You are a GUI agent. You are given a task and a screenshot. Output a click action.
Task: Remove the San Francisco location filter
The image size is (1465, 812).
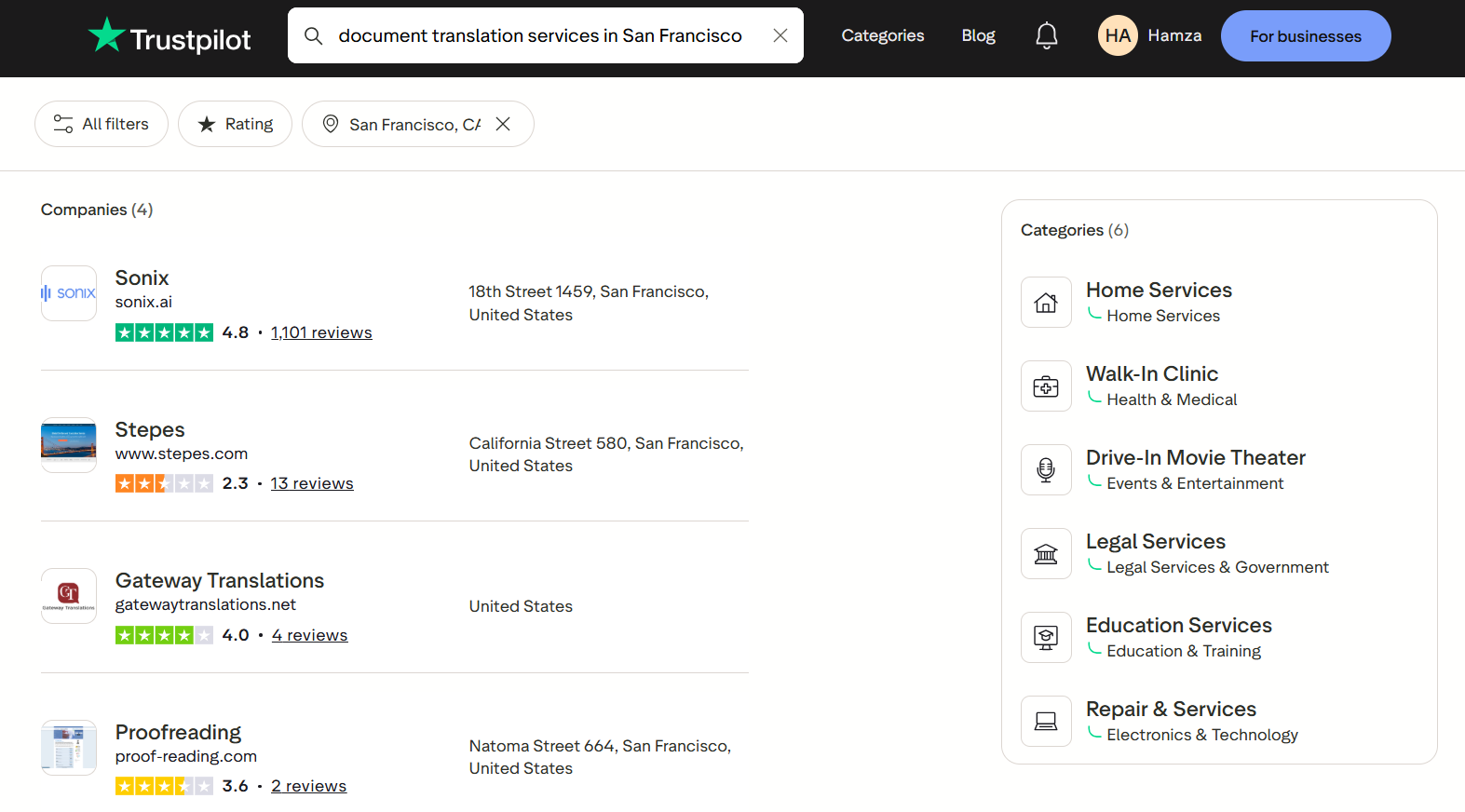pos(503,124)
